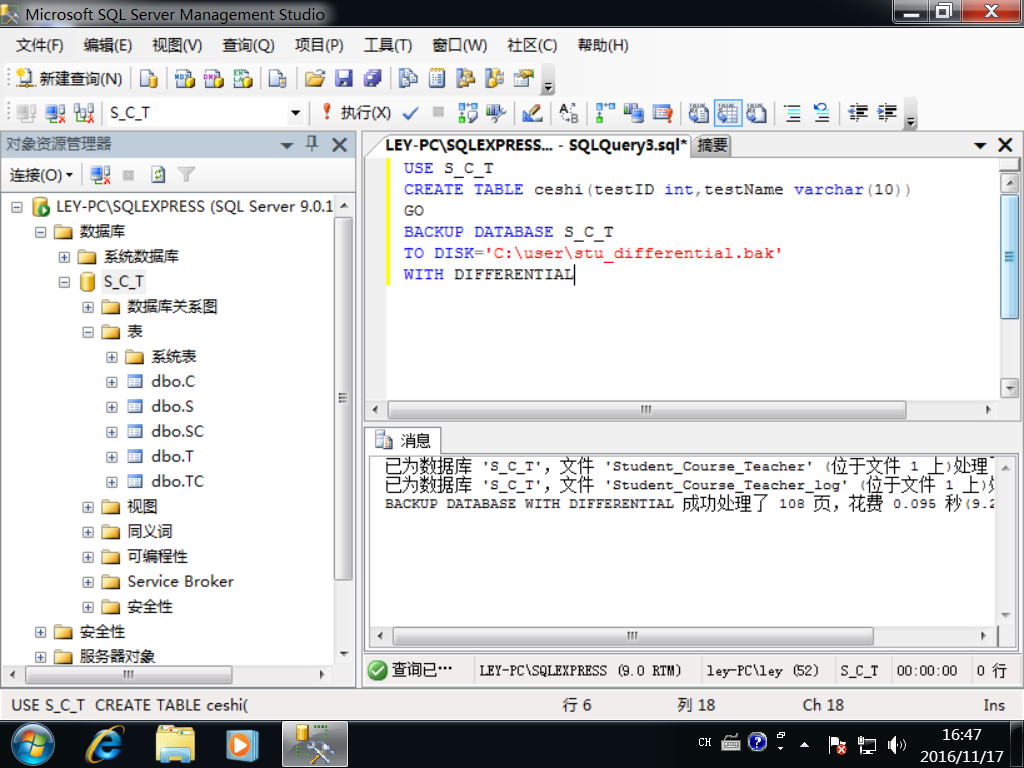Viewport: 1024px width, 768px height.
Task: Click the Disconnect icon in Object Explorer
Action: [x=100, y=175]
